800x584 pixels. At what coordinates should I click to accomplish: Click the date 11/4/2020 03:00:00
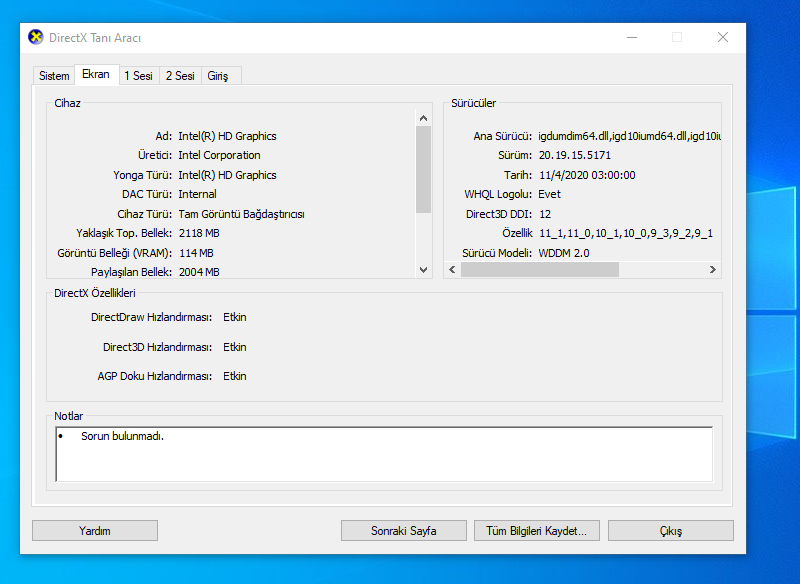[587, 175]
